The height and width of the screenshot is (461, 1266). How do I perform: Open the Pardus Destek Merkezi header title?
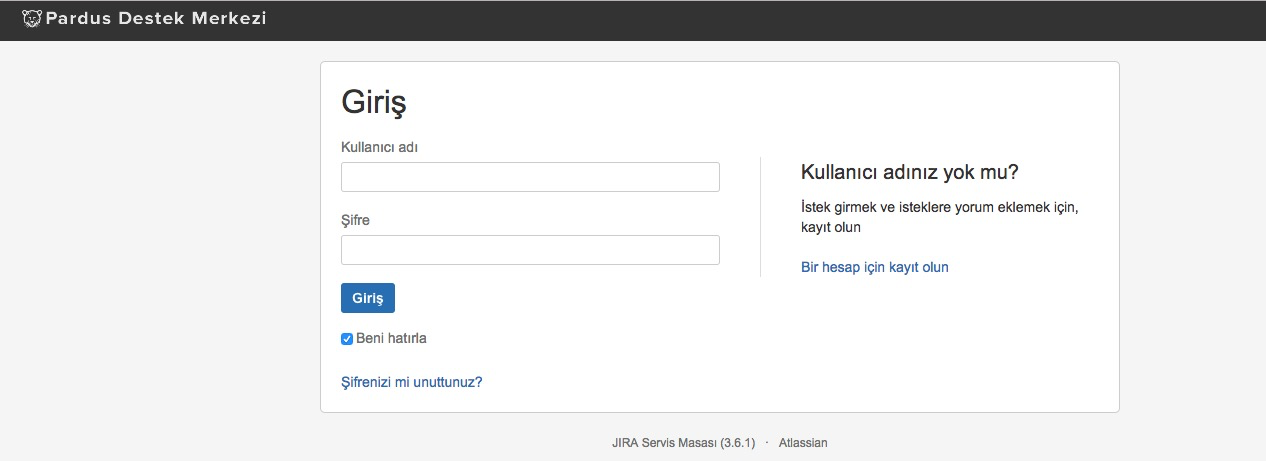(x=156, y=18)
